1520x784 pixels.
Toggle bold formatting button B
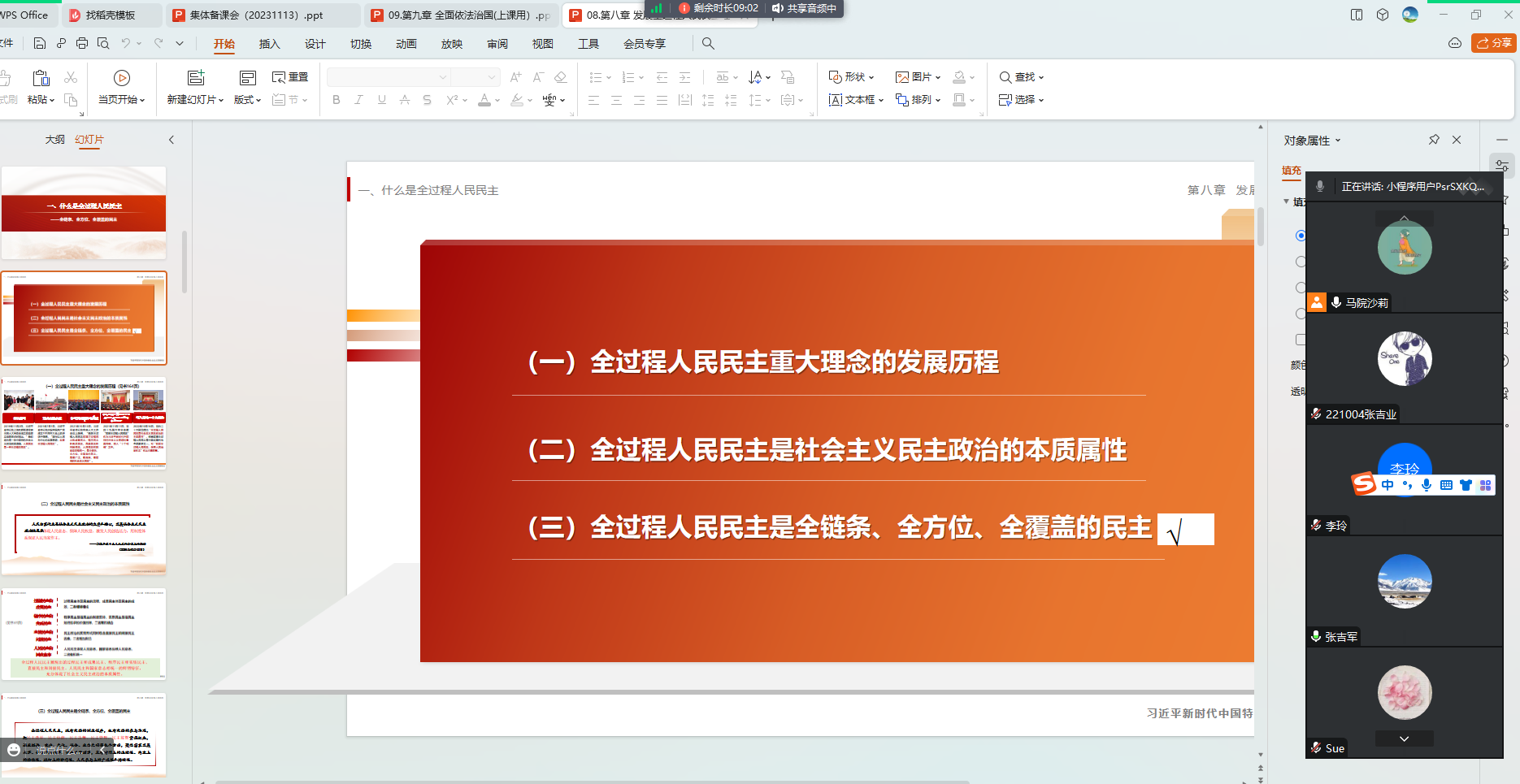(x=337, y=100)
